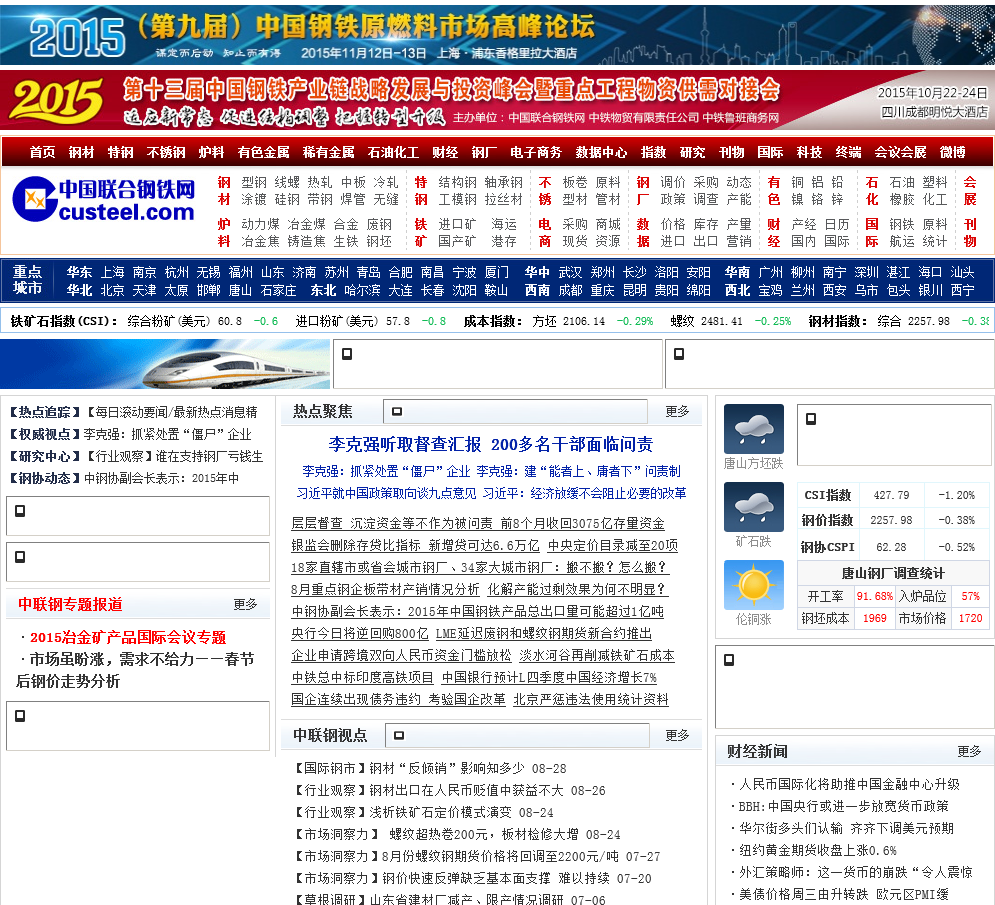995x905 pixels.
Task: Open 产经 link under 财经
Action: click(x=804, y=224)
